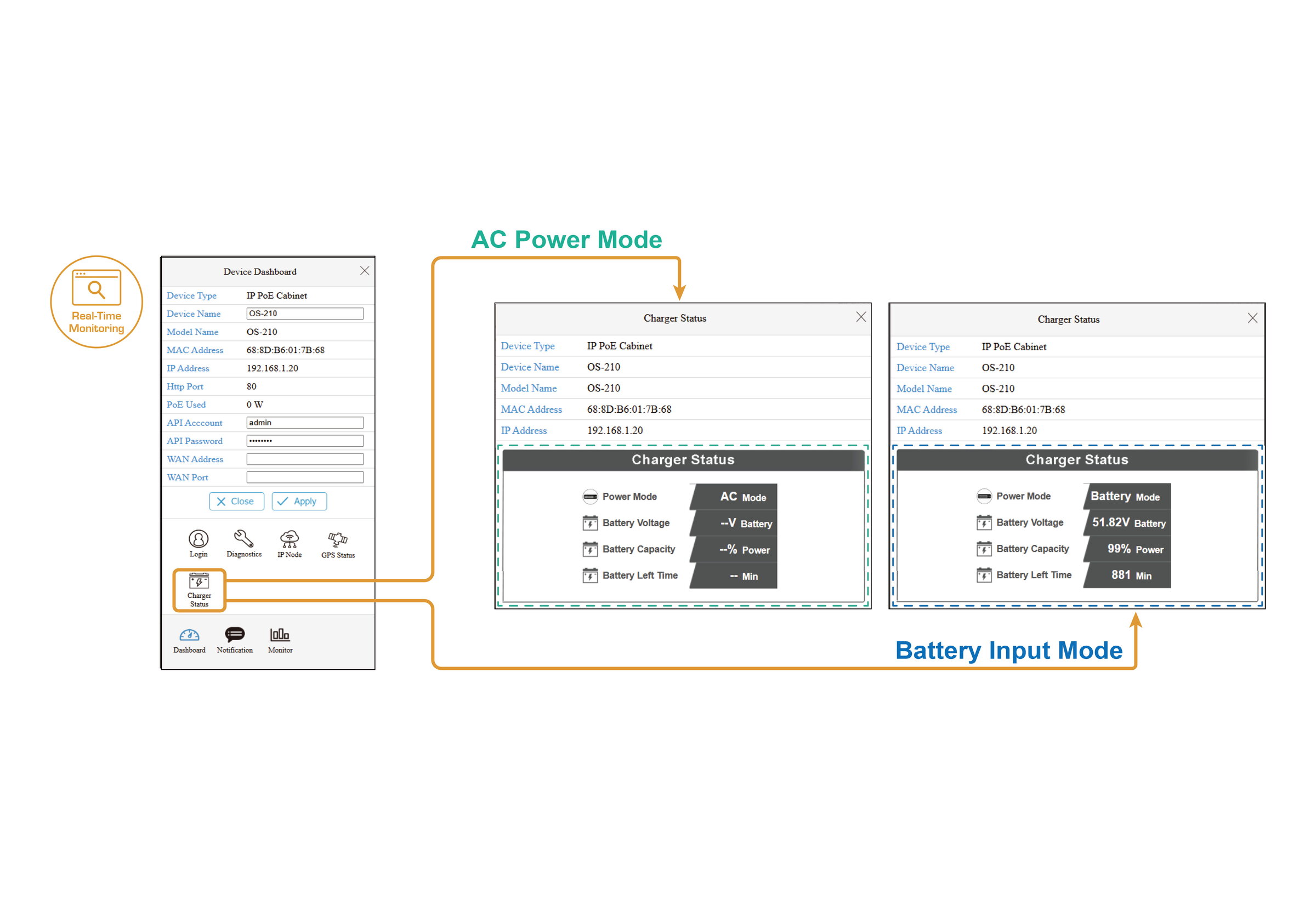Image resolution: width=1316 pixels, height=900 pixels.
Task: Open the Login icon in Device Dashboard
Action: pyautogui.click(x=198, y=543)
